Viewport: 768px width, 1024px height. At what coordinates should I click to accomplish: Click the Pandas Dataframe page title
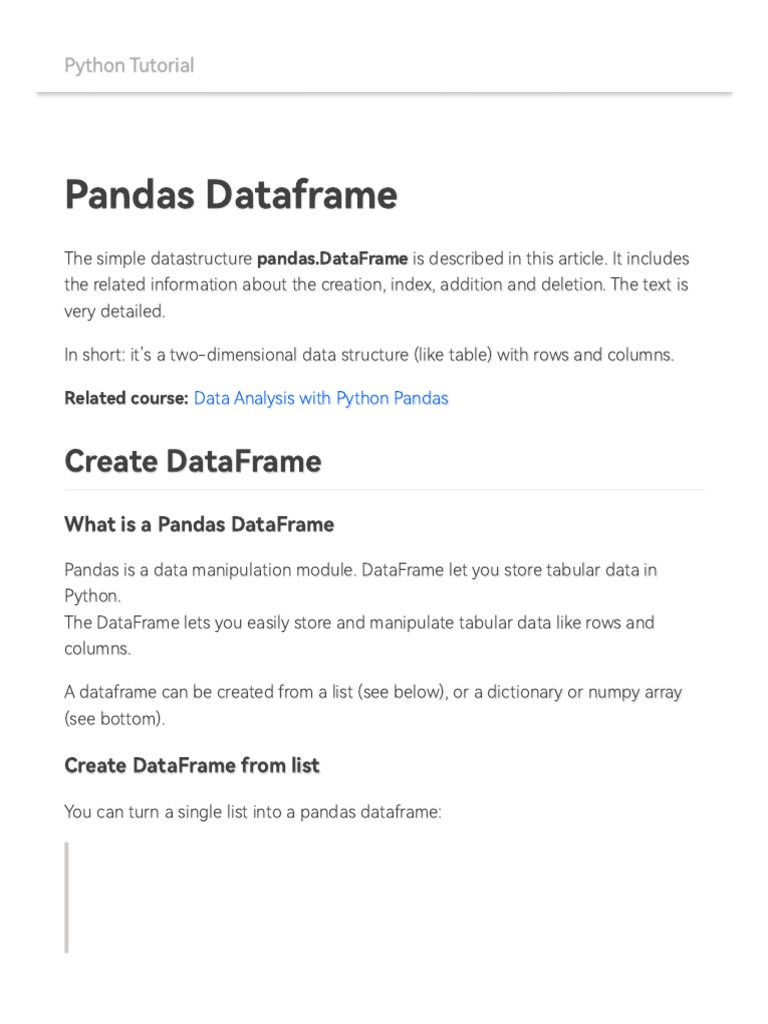pos(230,195)
